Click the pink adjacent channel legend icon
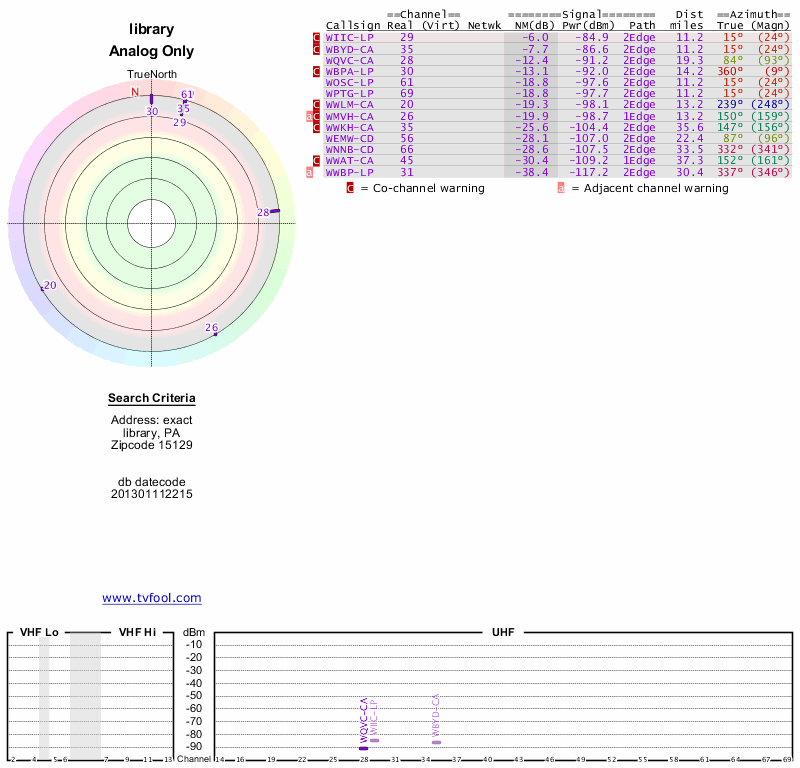The image size is (800, 768). pyautogui.click(x=560, y=188)
